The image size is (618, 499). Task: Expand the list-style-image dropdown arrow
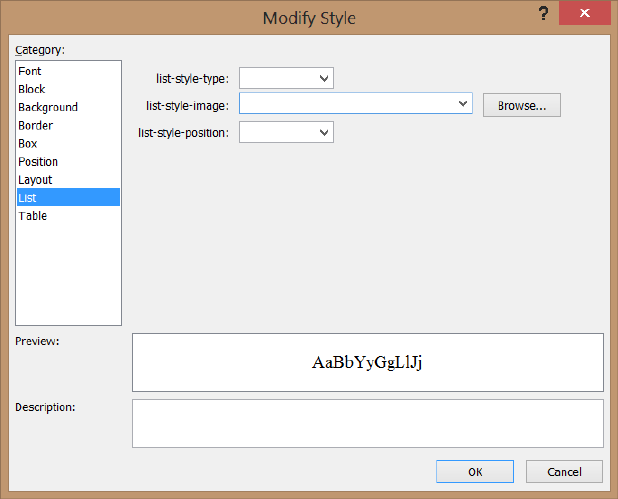point(463,104)
